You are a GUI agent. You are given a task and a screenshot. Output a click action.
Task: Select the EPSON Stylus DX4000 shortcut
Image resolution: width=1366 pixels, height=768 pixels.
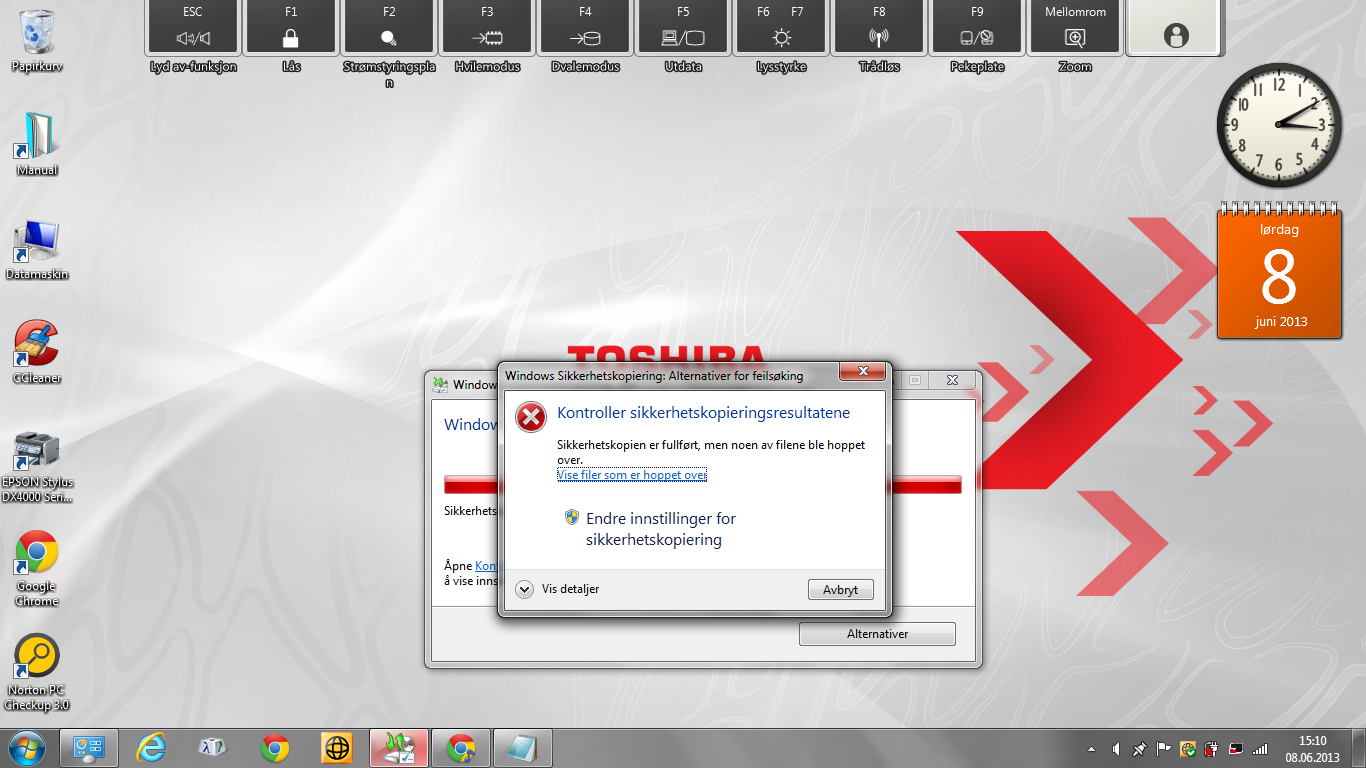point(37,467)
